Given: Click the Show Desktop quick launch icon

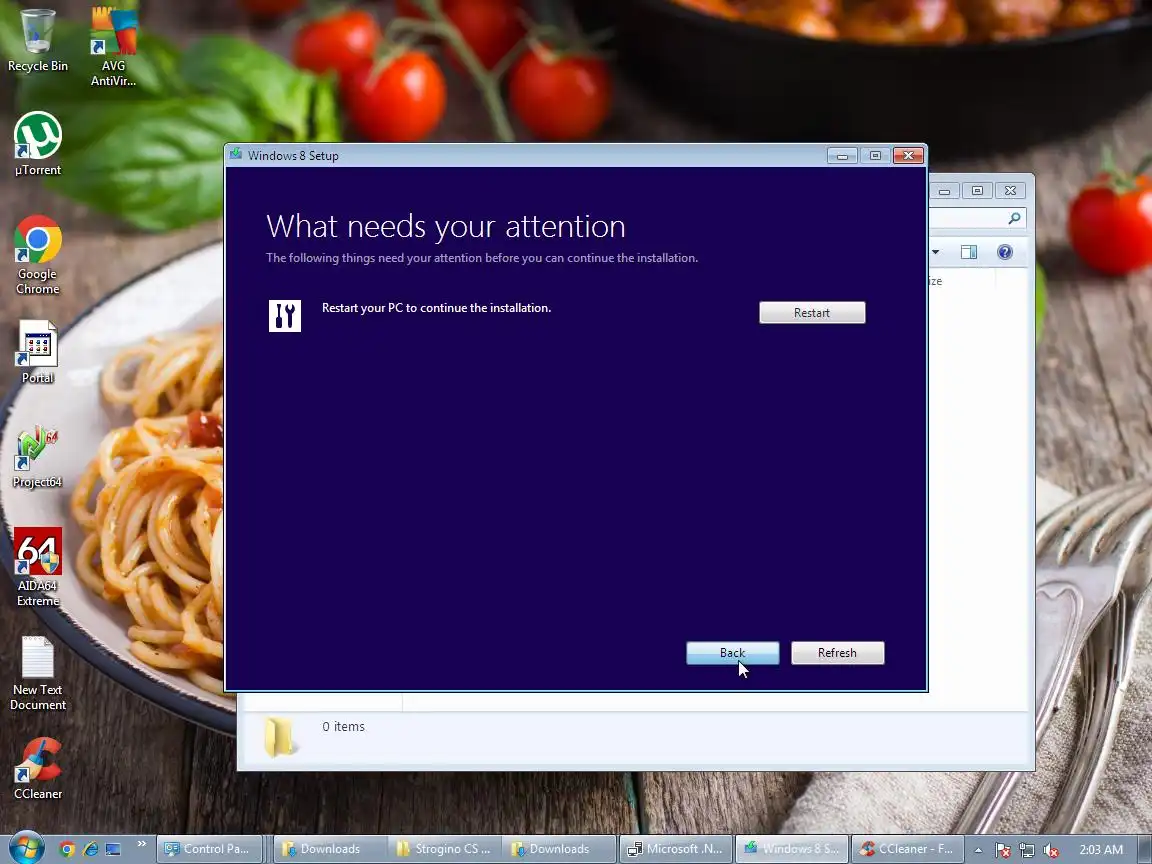Looking at the screenshot, I should (x=113, y=849).
